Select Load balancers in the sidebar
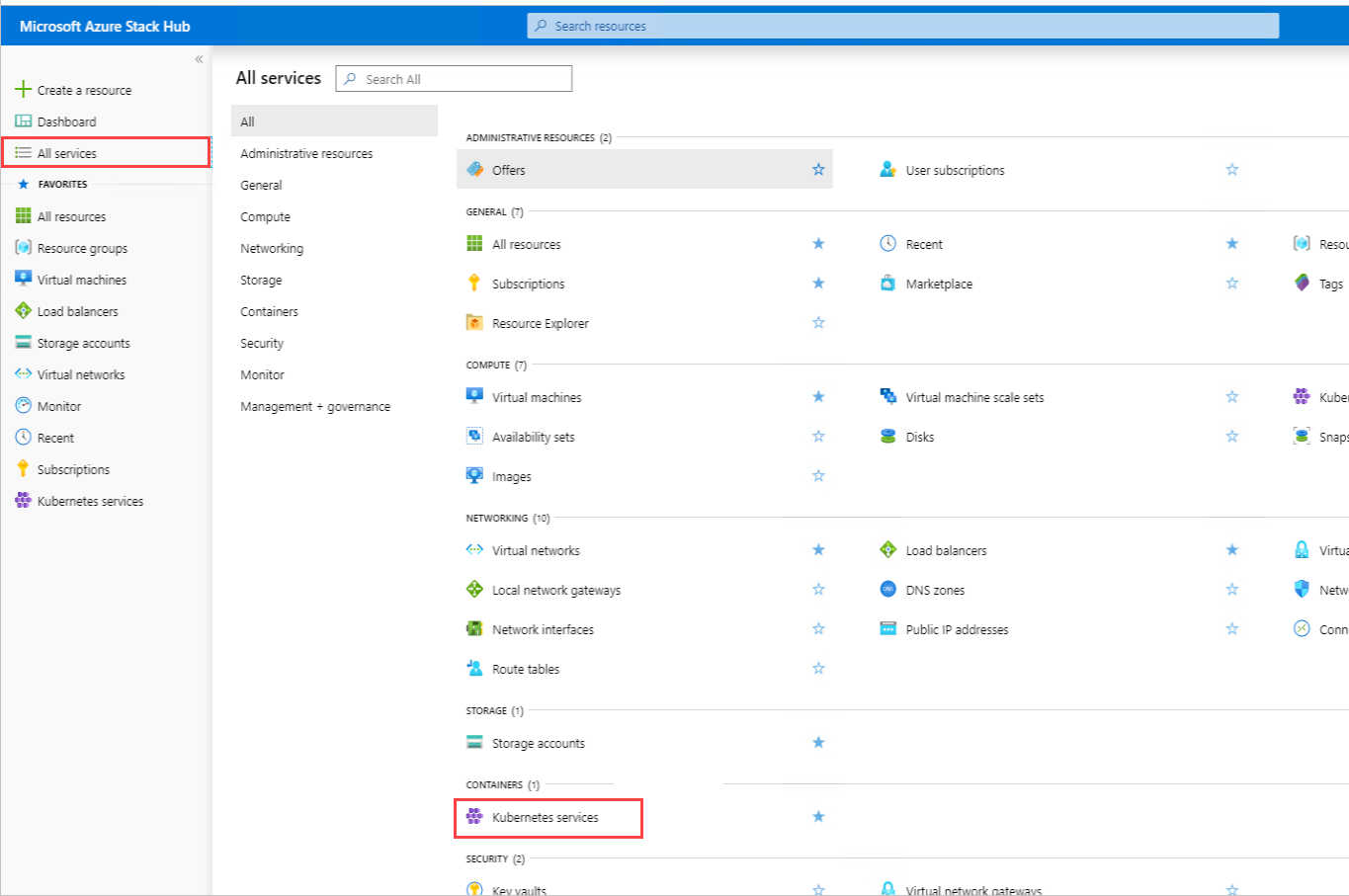Screen dimensions: 1349x896 [75, 311]
